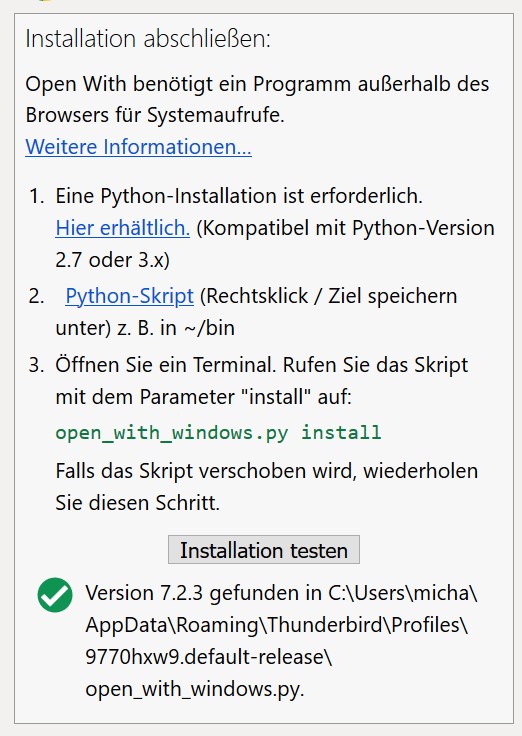Click the Open With benötigt ein Programm paragraph
The height and width of the screenshot is (736, 522).
257,99
